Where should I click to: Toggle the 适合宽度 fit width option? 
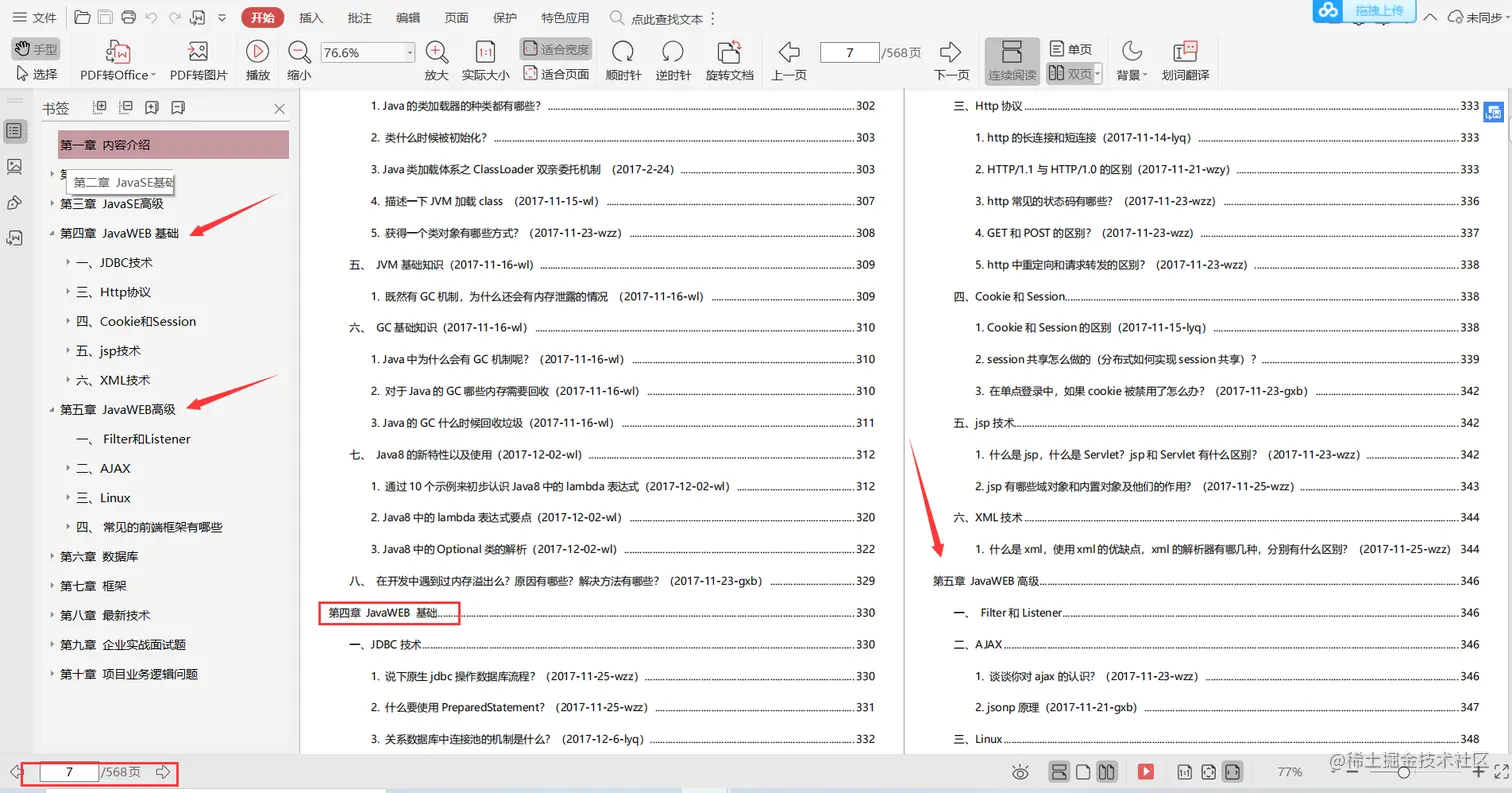[556, 49]
